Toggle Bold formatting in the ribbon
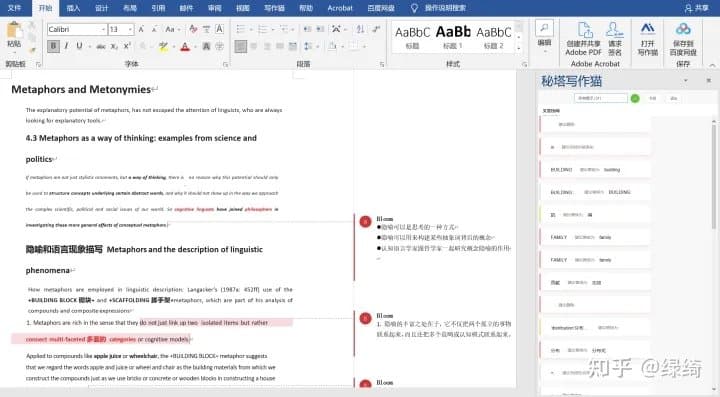 tap(53, 46)
